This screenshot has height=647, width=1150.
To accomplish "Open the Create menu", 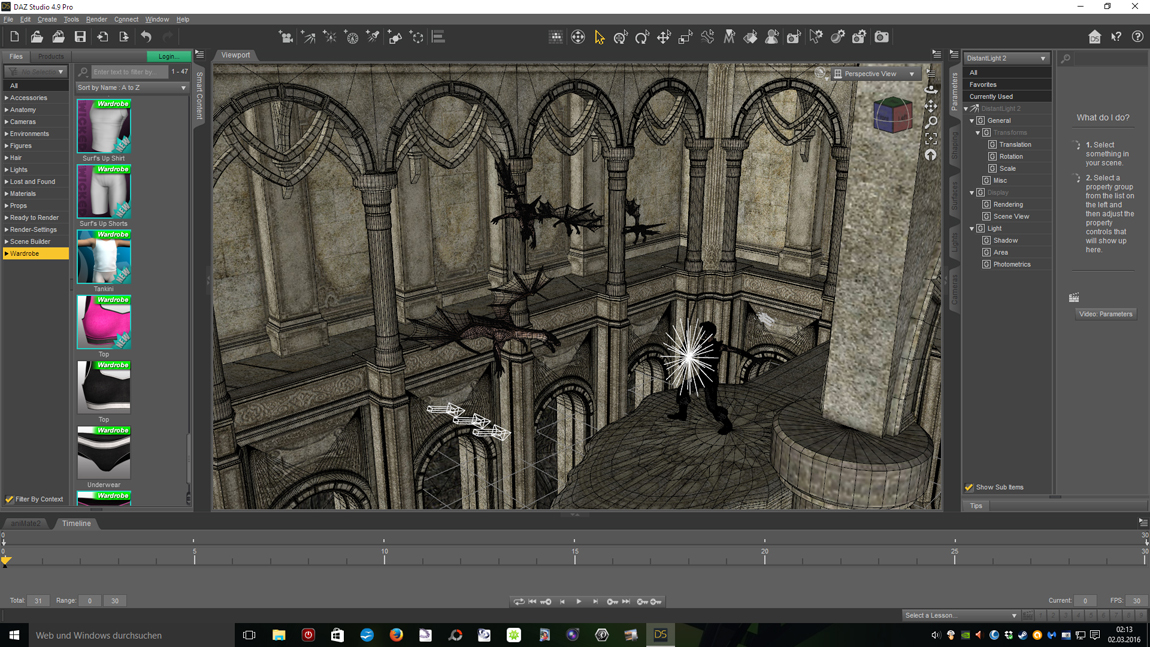I will coord(47,19).
